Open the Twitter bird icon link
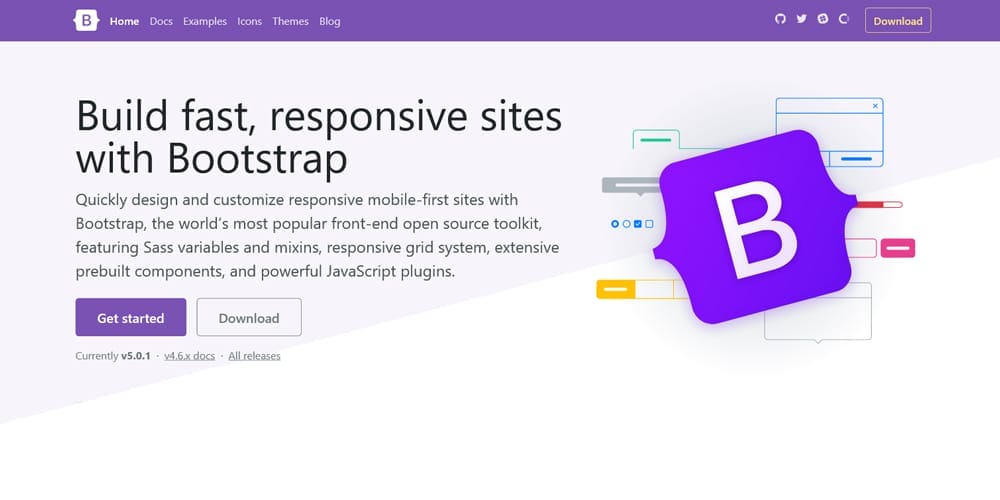The width and height of the screenshot is (1000, 500). point(802,19)
